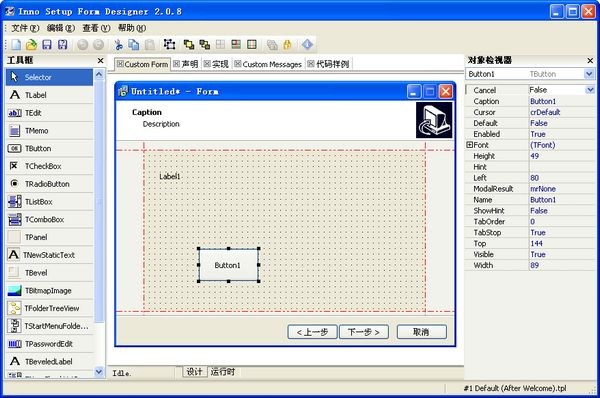The width and height of the screenshot is (600, 398).
Task: Click the ModalResult value mrNone
Action: [562, 189]
